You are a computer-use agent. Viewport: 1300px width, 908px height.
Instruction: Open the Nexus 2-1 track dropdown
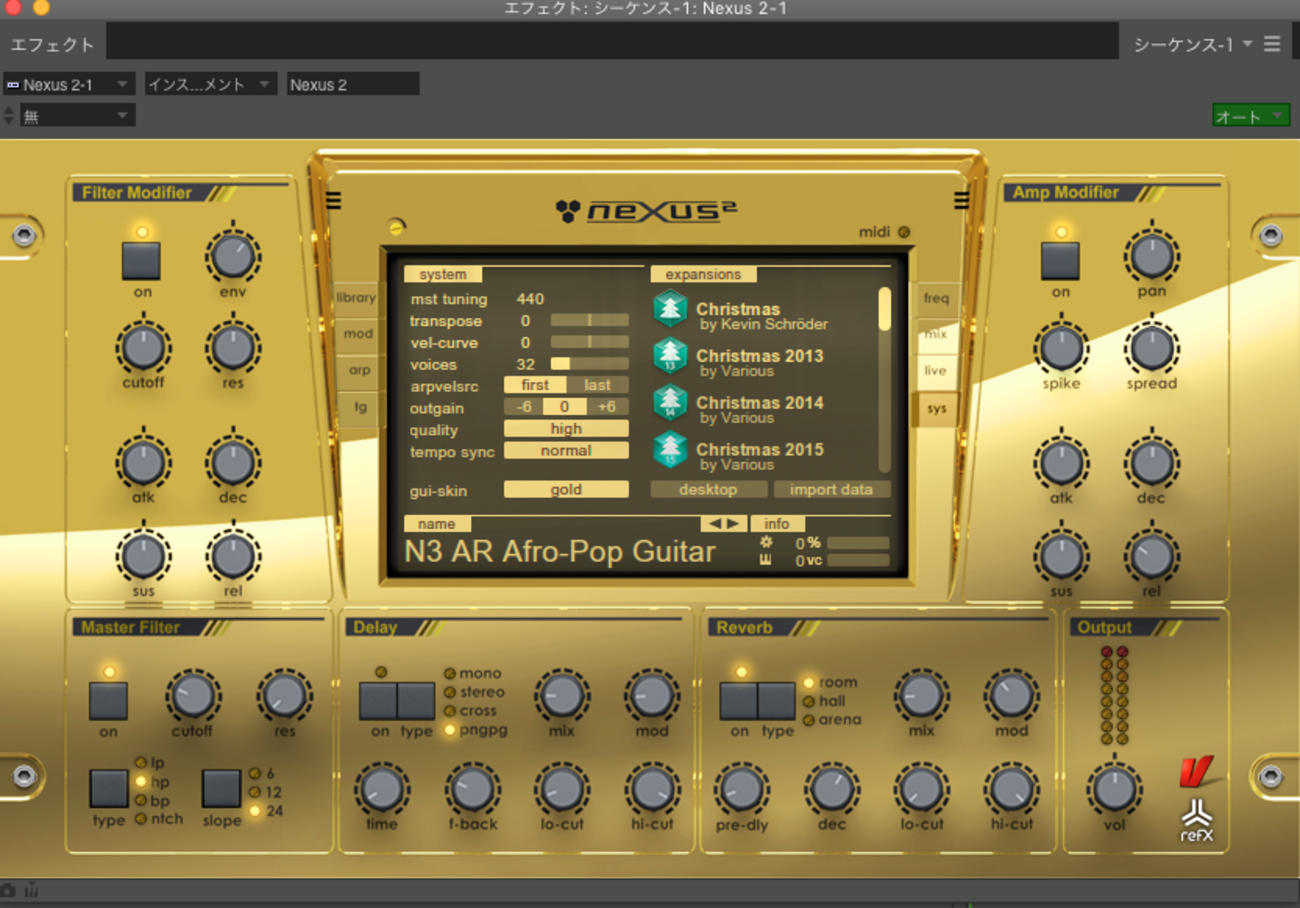pyautogui.click(x=69, y=85)
